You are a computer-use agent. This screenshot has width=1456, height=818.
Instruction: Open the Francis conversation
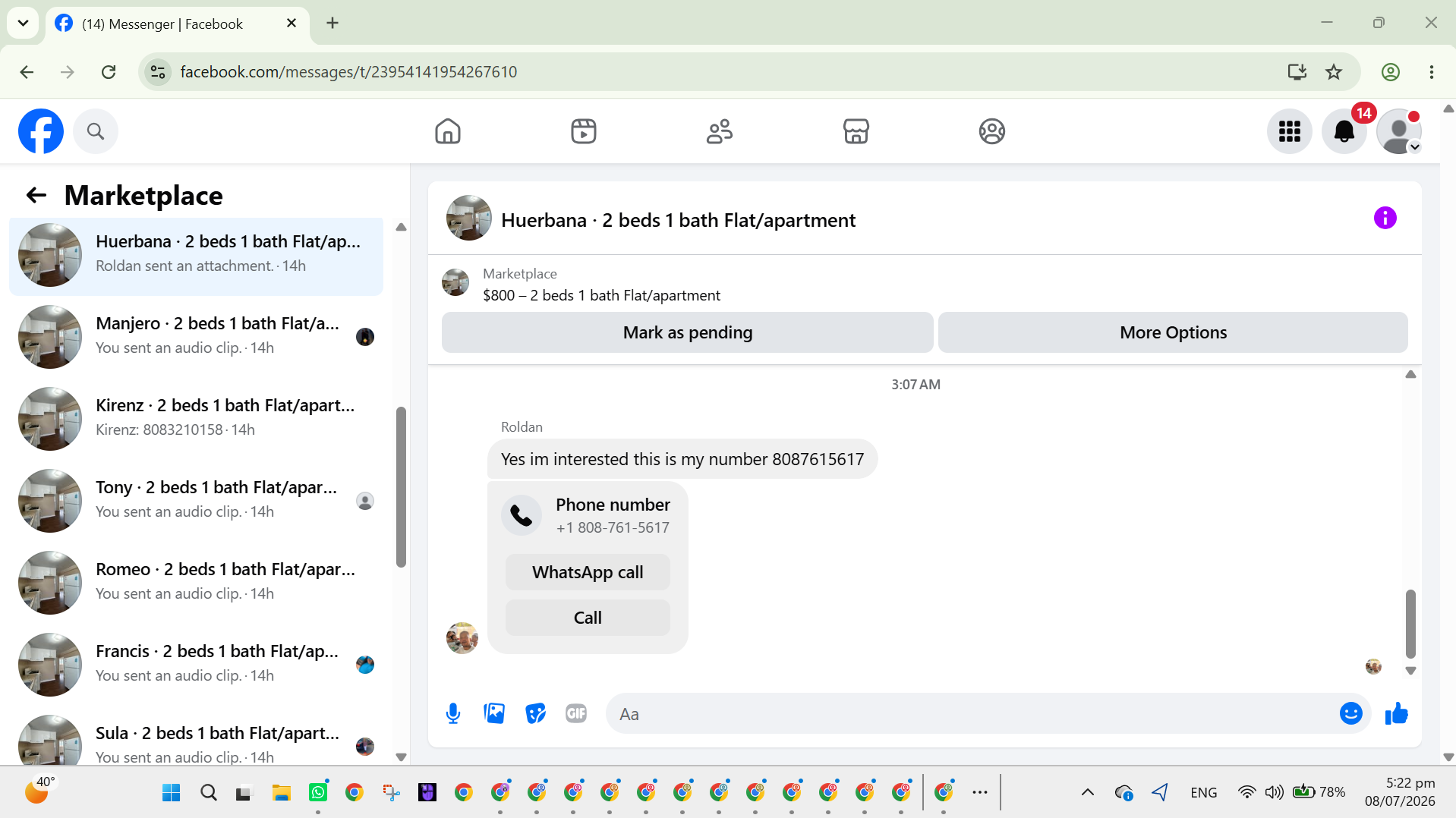coord(196,665)
